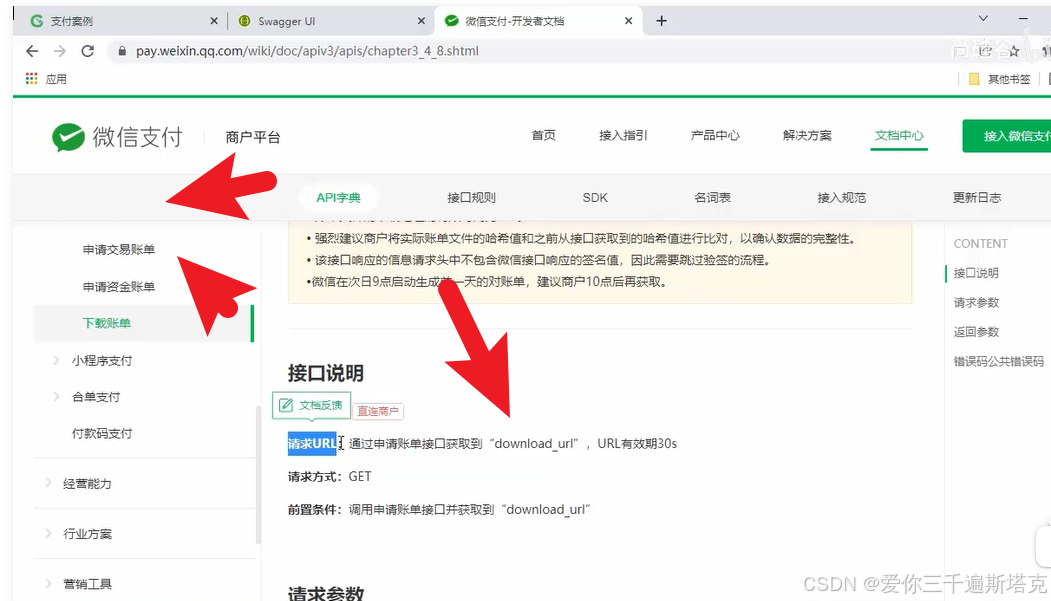The image size is (1051, 601).
Task: Expand the 合单支付 chevron
Action: click(x=56, y=397)
